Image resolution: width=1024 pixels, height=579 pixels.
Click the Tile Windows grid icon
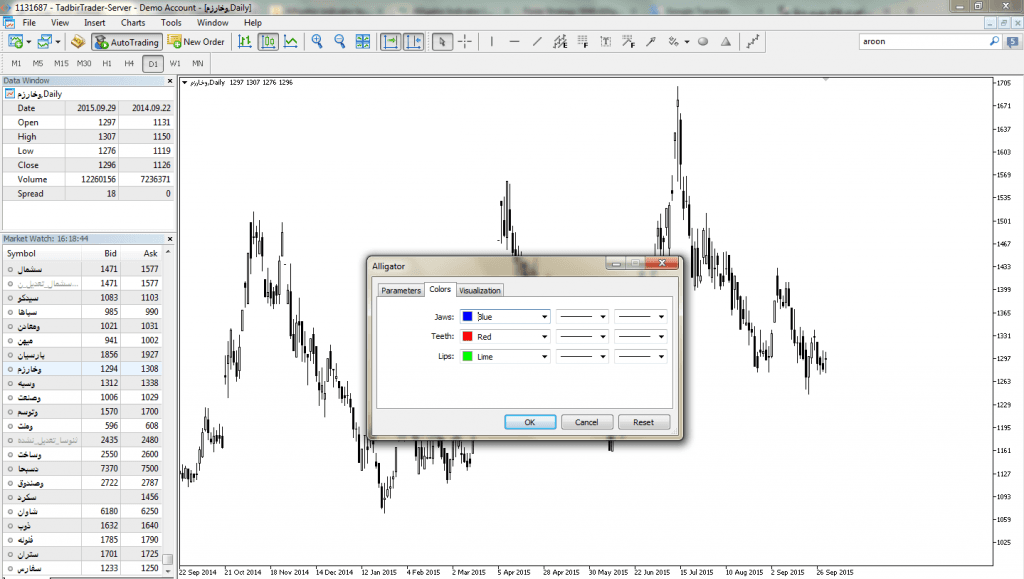(362, 42)
